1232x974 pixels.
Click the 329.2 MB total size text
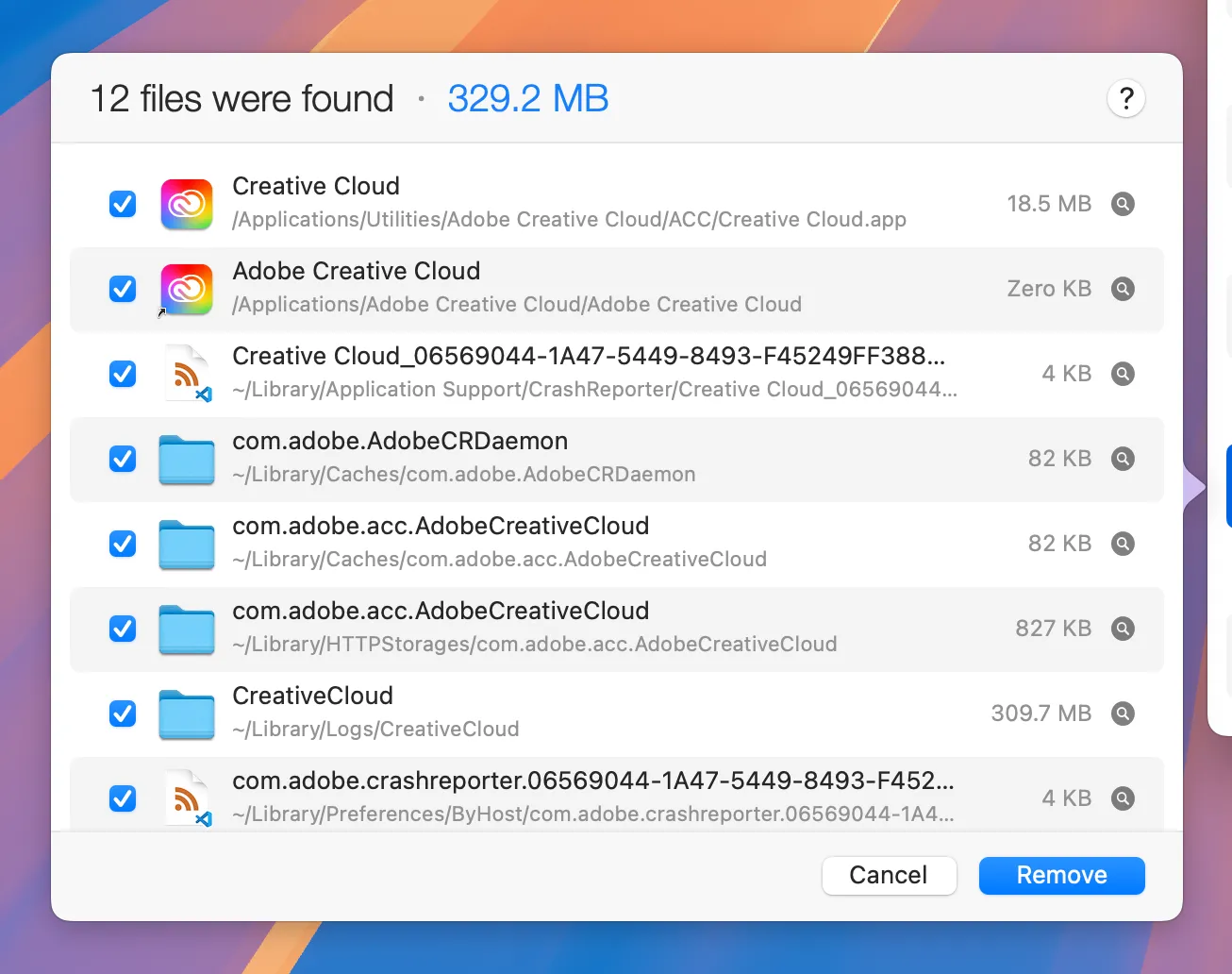coord(527,98)
